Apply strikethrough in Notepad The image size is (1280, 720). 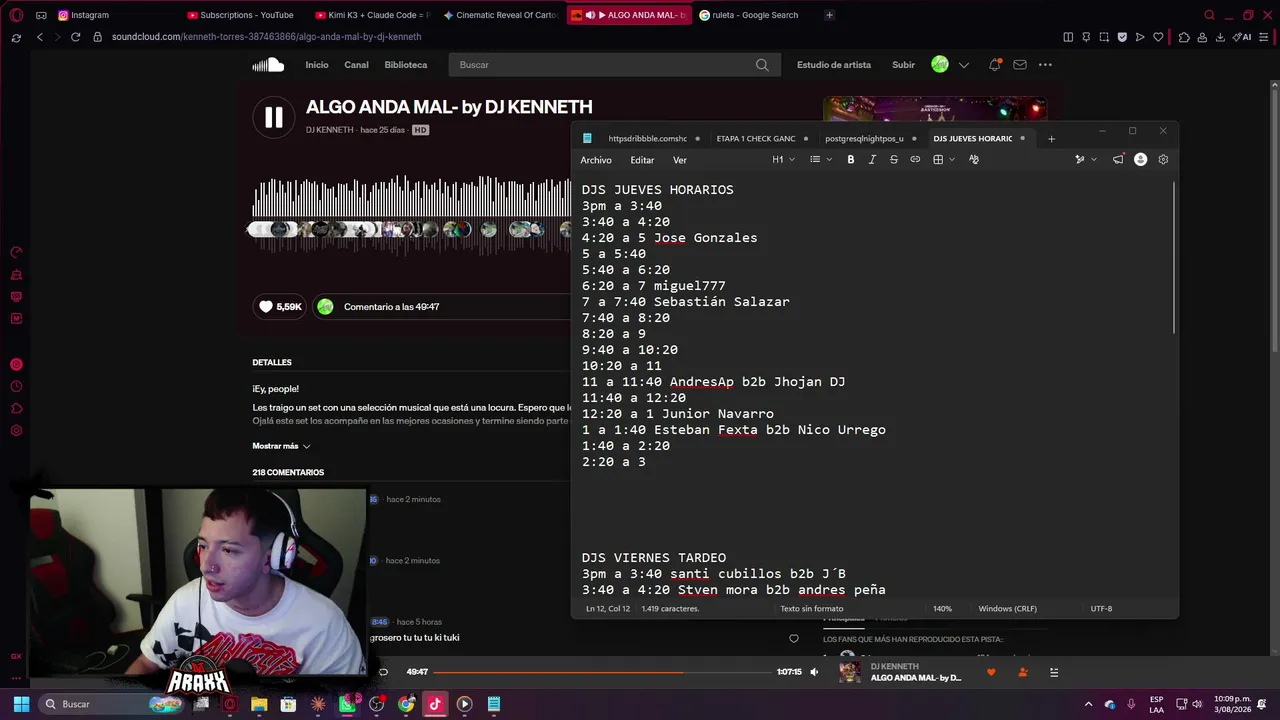pyautogui.click(x=894, y=160)
